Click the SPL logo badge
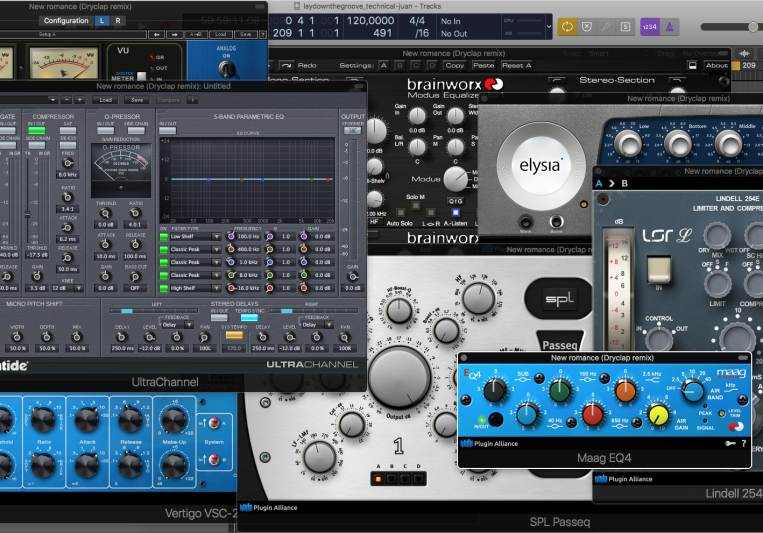The image size is (763, 533). 559,298
